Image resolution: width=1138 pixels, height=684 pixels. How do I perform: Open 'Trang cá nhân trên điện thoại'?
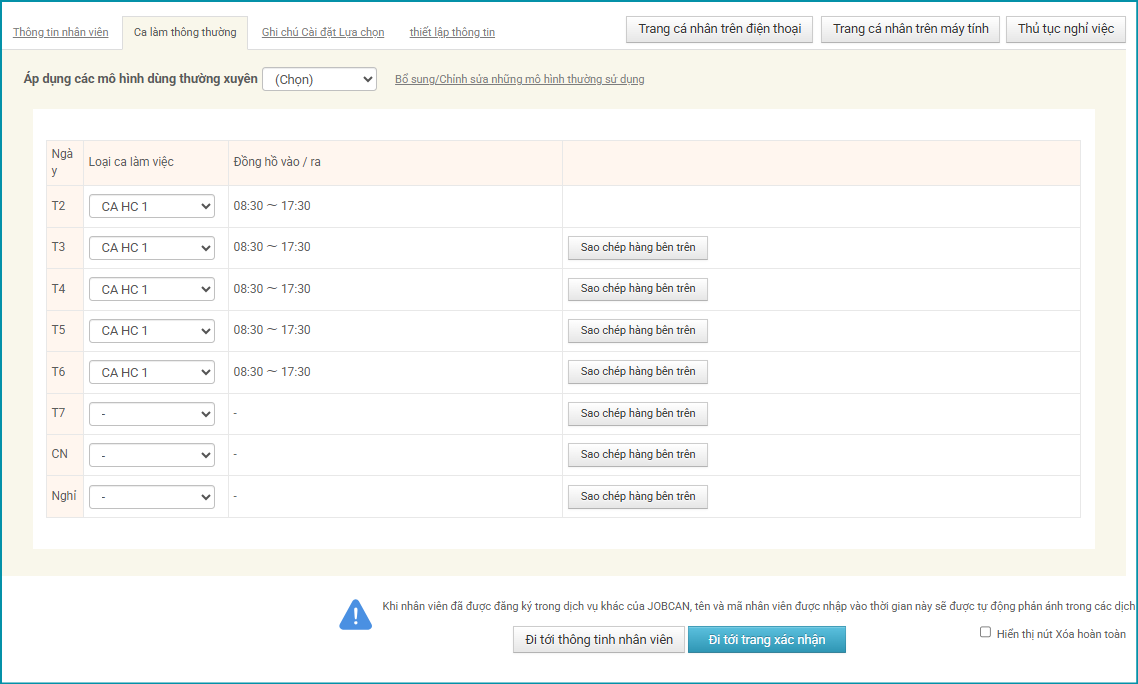pyautogui.click(x=720, y=29)
